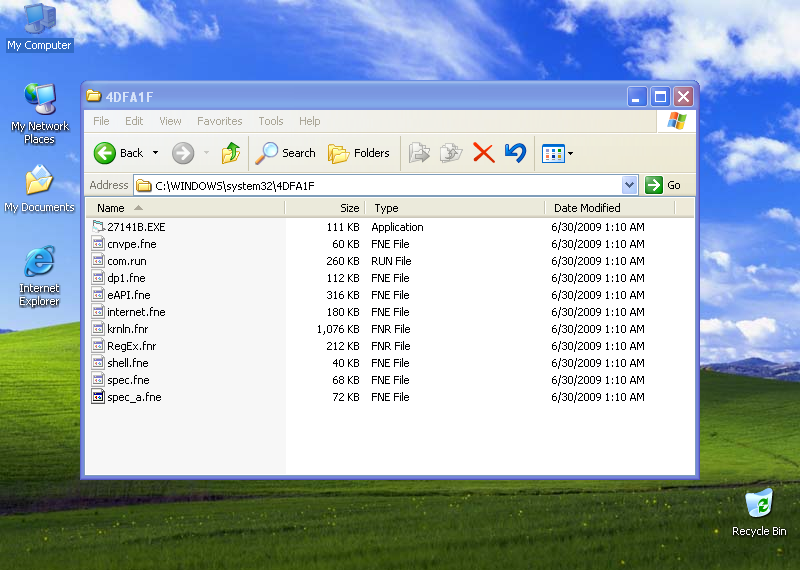Click the folder icon in address bar
The image size is (800, 570).
[x=144, y=185]
